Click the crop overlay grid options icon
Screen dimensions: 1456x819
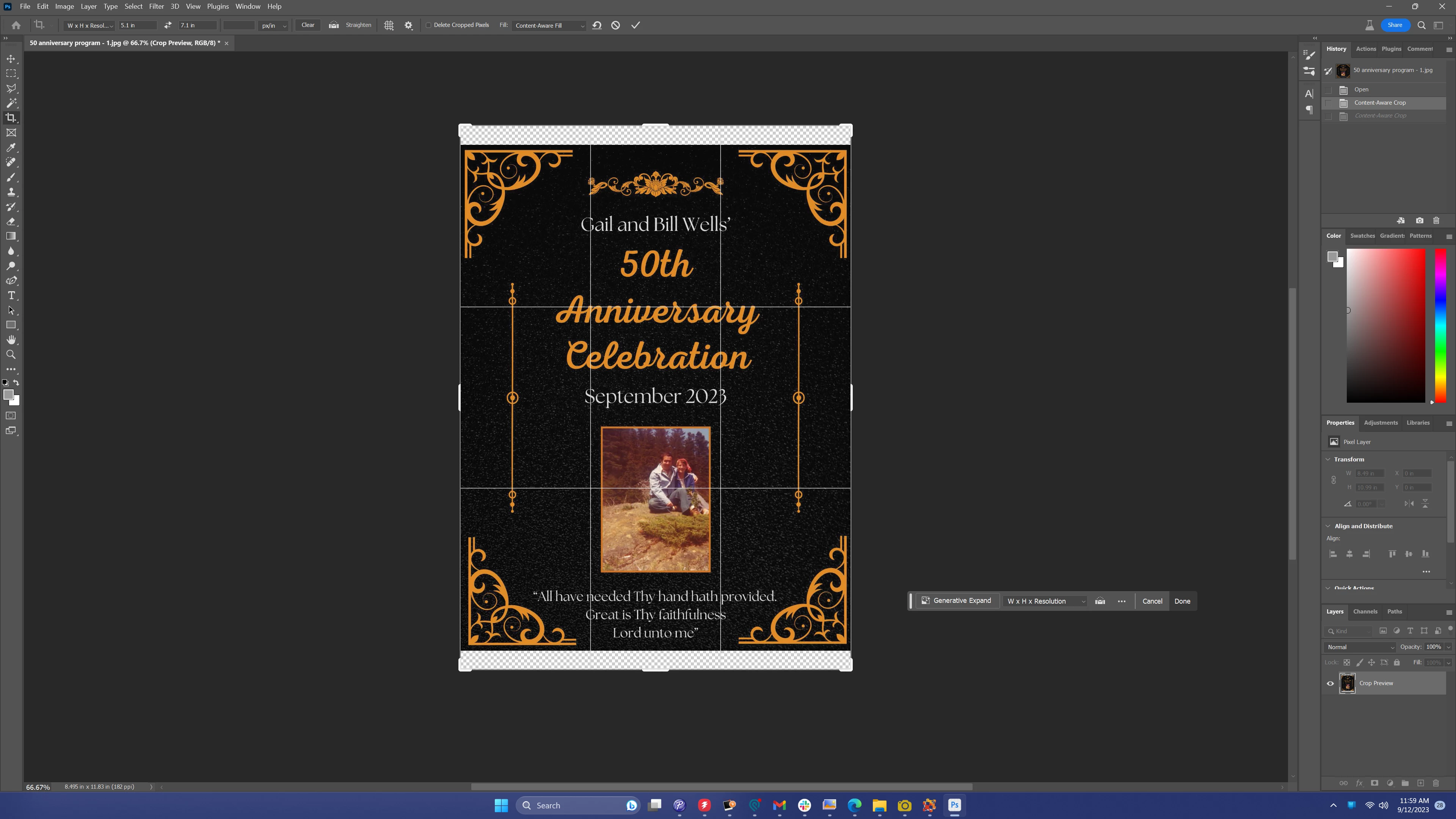click(389, 25)
